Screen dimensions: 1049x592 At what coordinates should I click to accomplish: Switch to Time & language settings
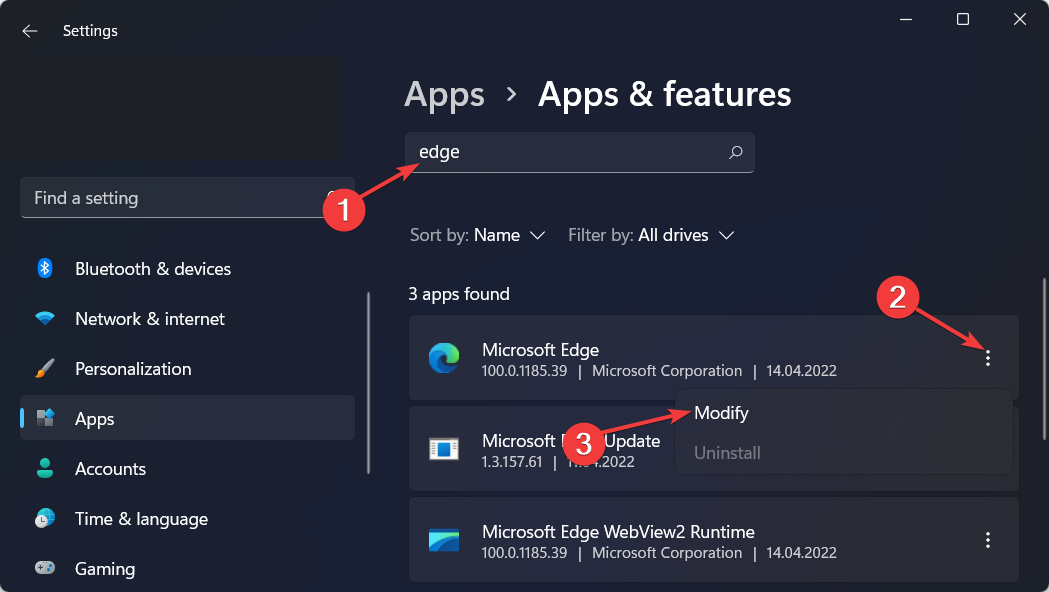(187, 518)
